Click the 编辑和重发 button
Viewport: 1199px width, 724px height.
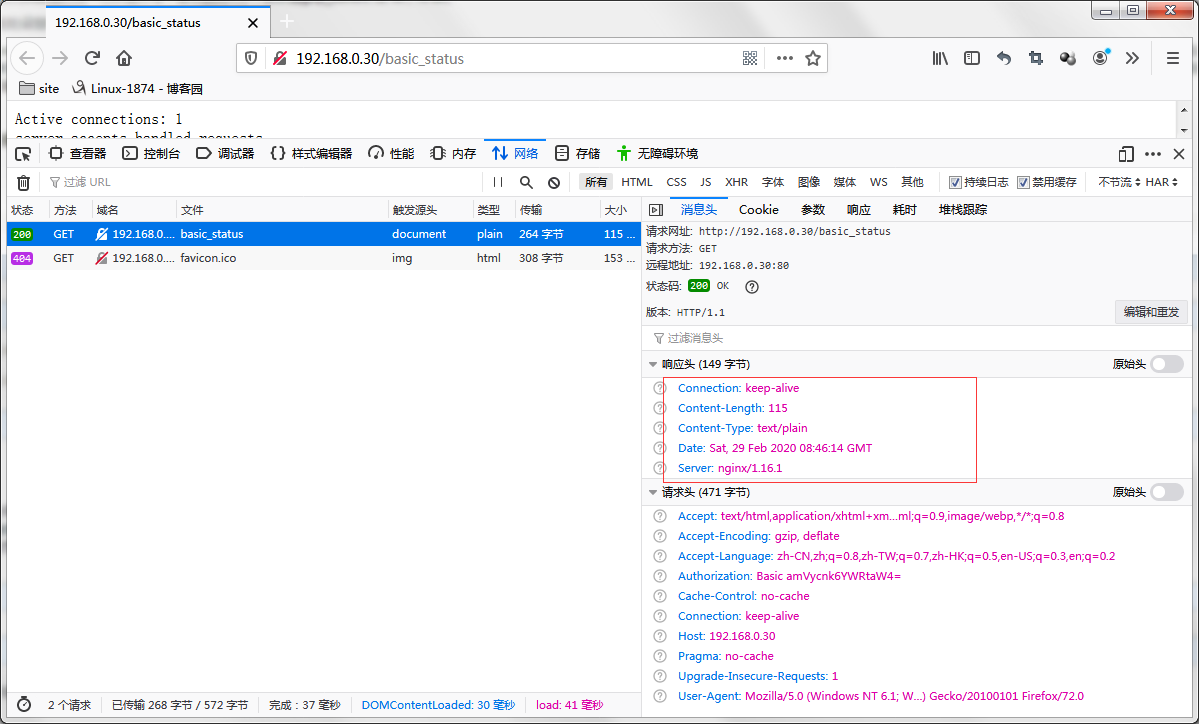[1151, 312]
